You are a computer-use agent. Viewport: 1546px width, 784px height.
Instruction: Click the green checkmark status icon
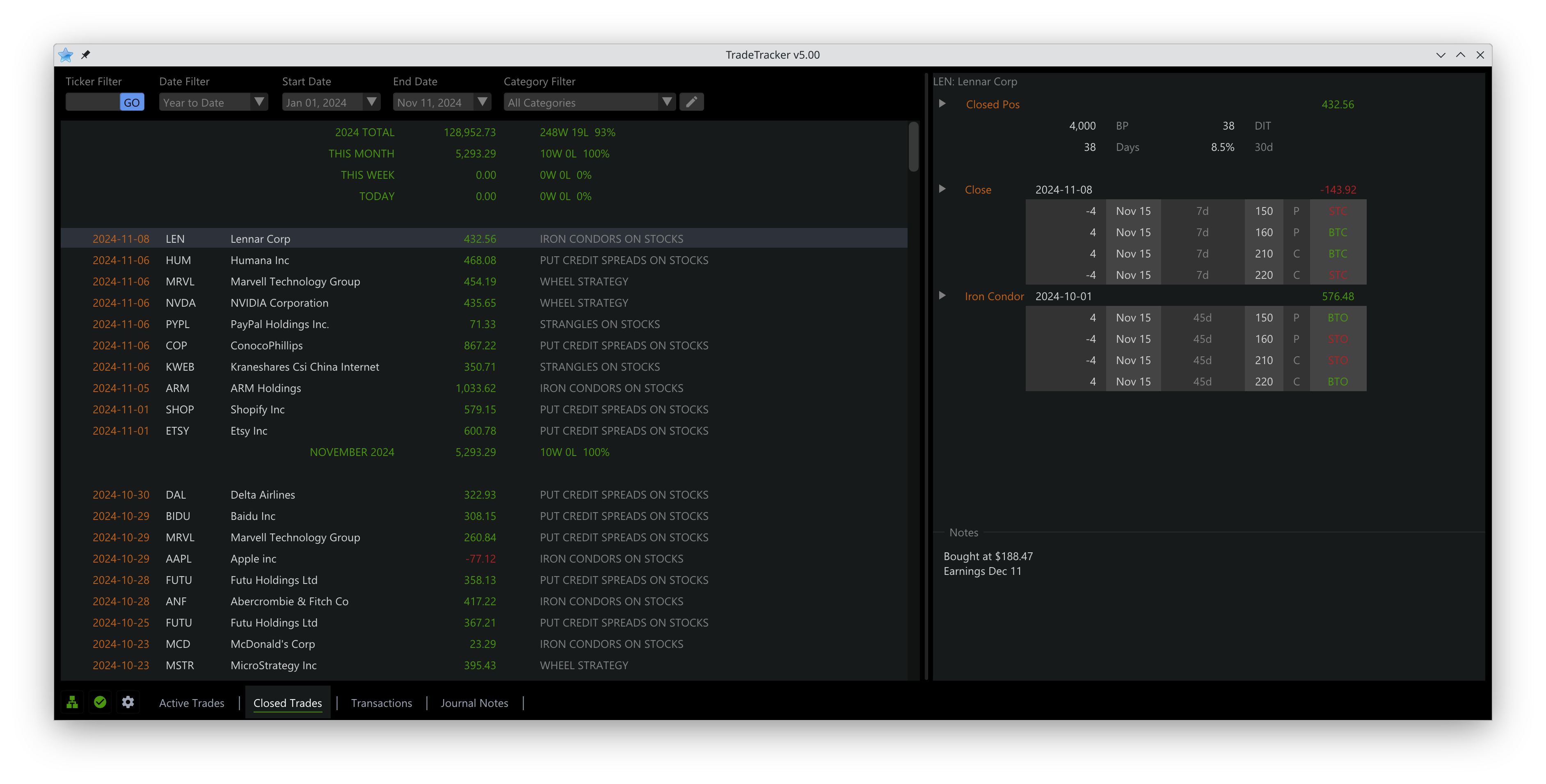[x=100, y=702]
